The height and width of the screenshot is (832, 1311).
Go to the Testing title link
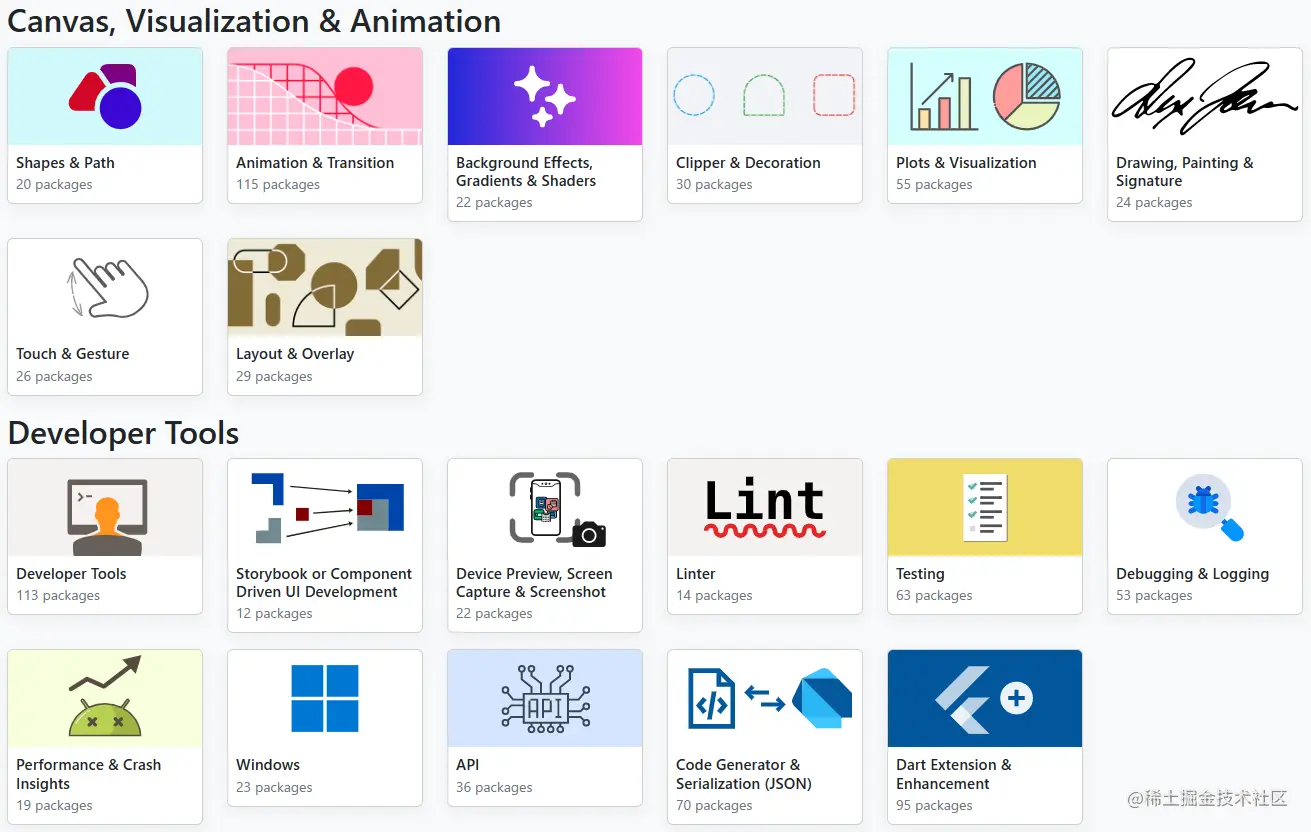pyautogui.click(x=920, y=574)
